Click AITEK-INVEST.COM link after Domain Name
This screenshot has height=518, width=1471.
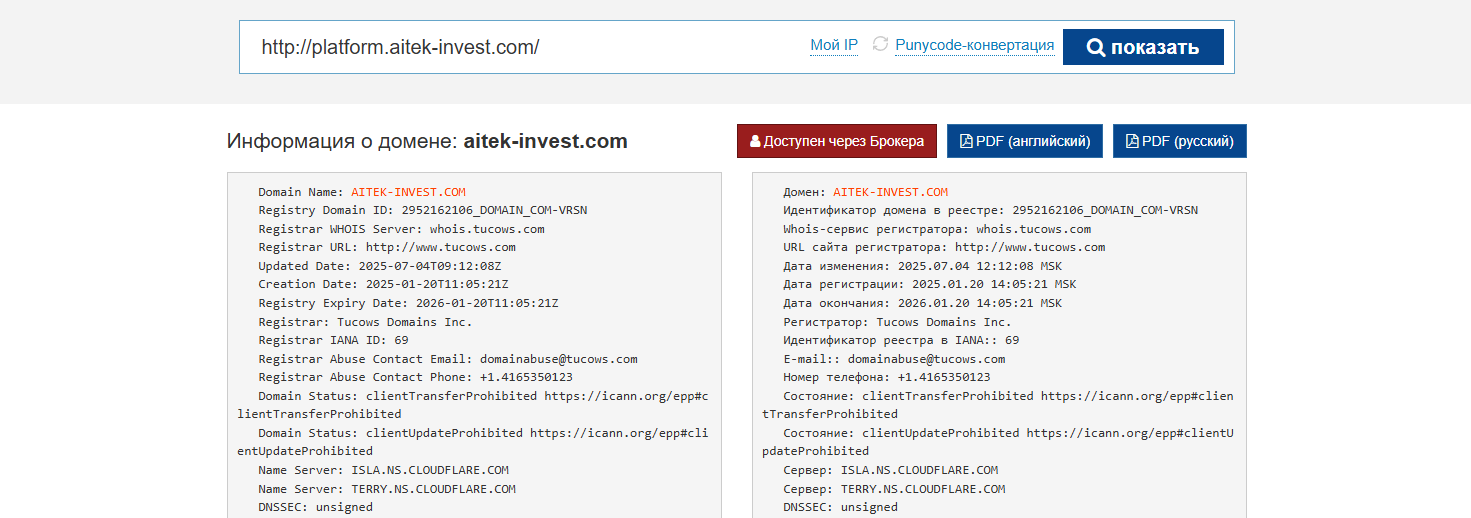pyautogui.click(x=408, y=192)
